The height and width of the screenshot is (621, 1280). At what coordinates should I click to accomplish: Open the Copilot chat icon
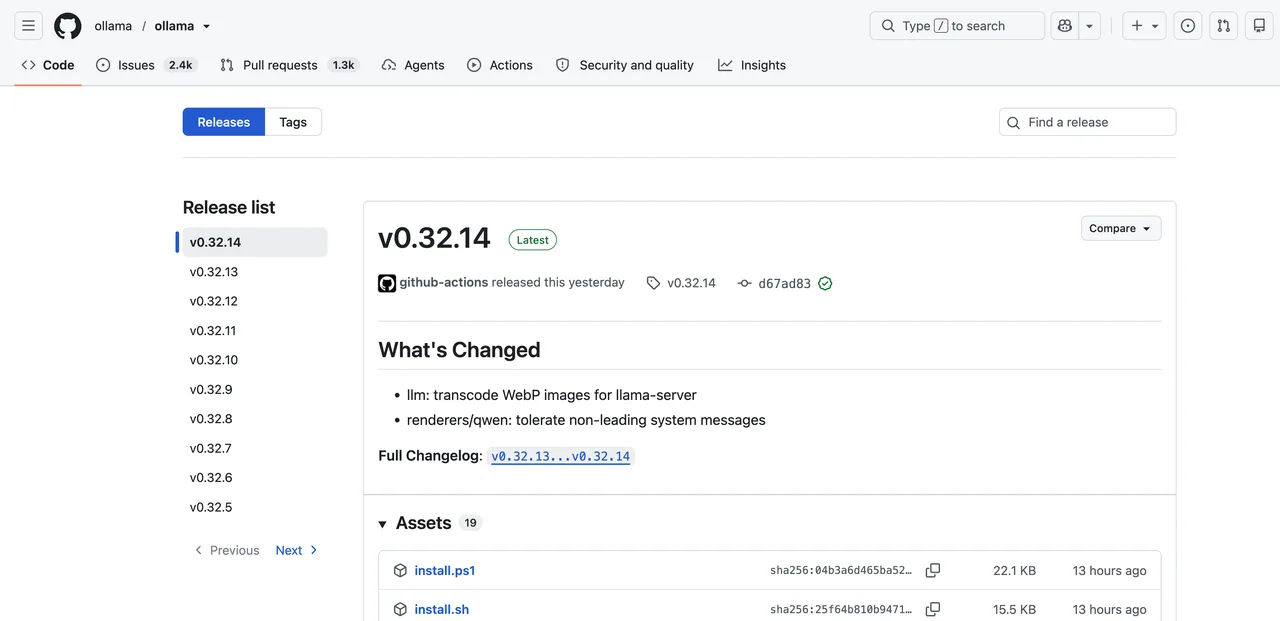click(1065, 26)
